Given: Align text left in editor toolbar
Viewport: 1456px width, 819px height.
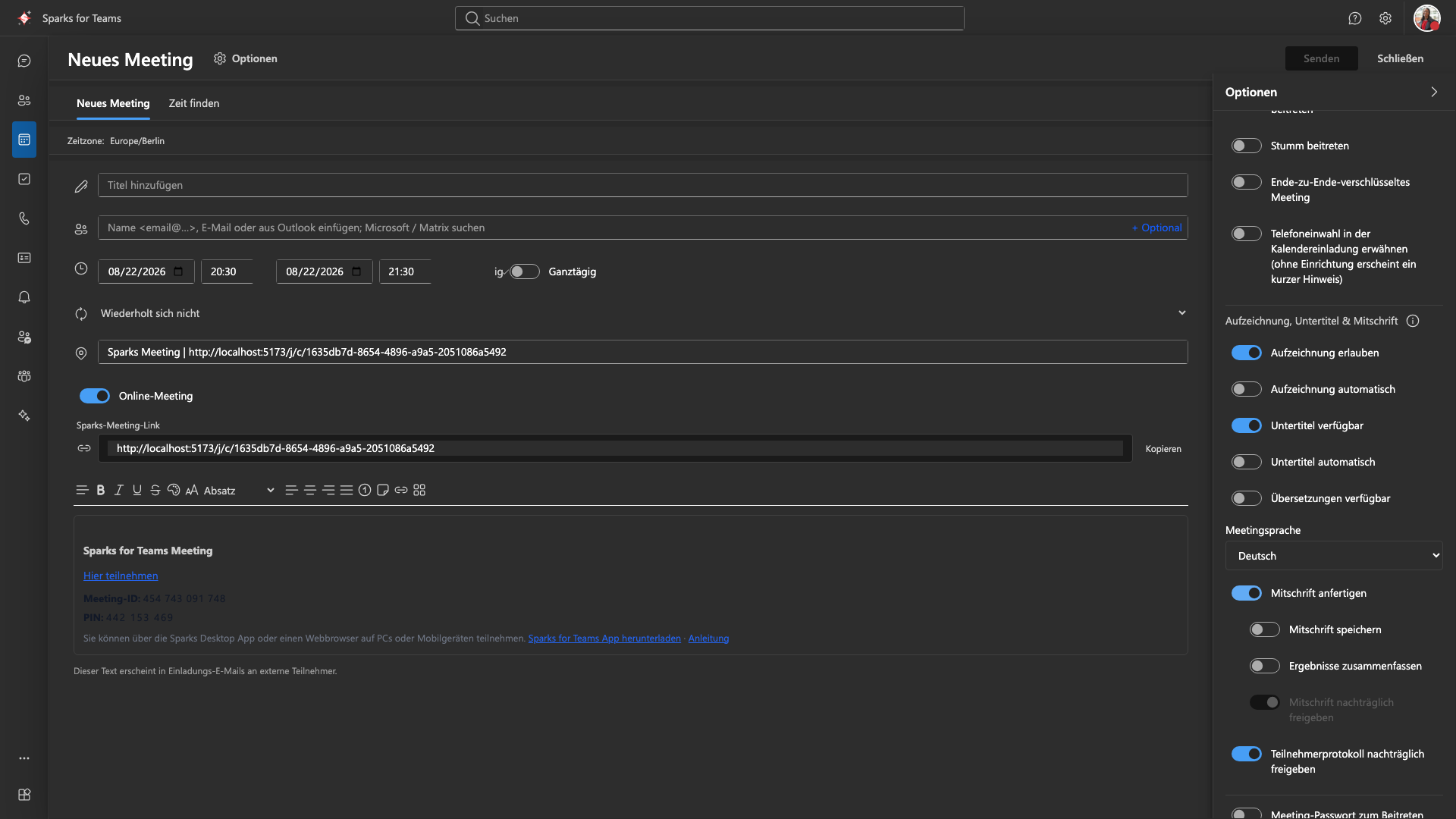Looking at the screenshot, I should pos(291,490).
